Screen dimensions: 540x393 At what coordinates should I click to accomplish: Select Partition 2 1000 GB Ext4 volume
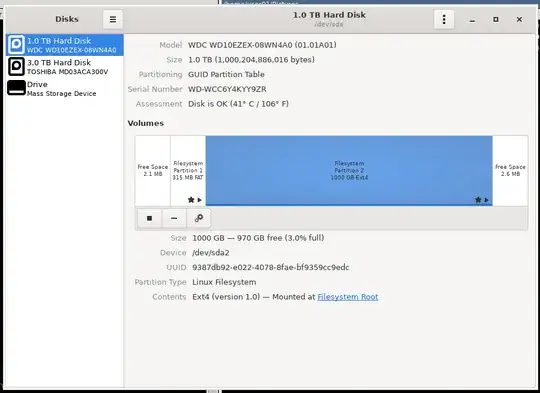tap(349, 170)
